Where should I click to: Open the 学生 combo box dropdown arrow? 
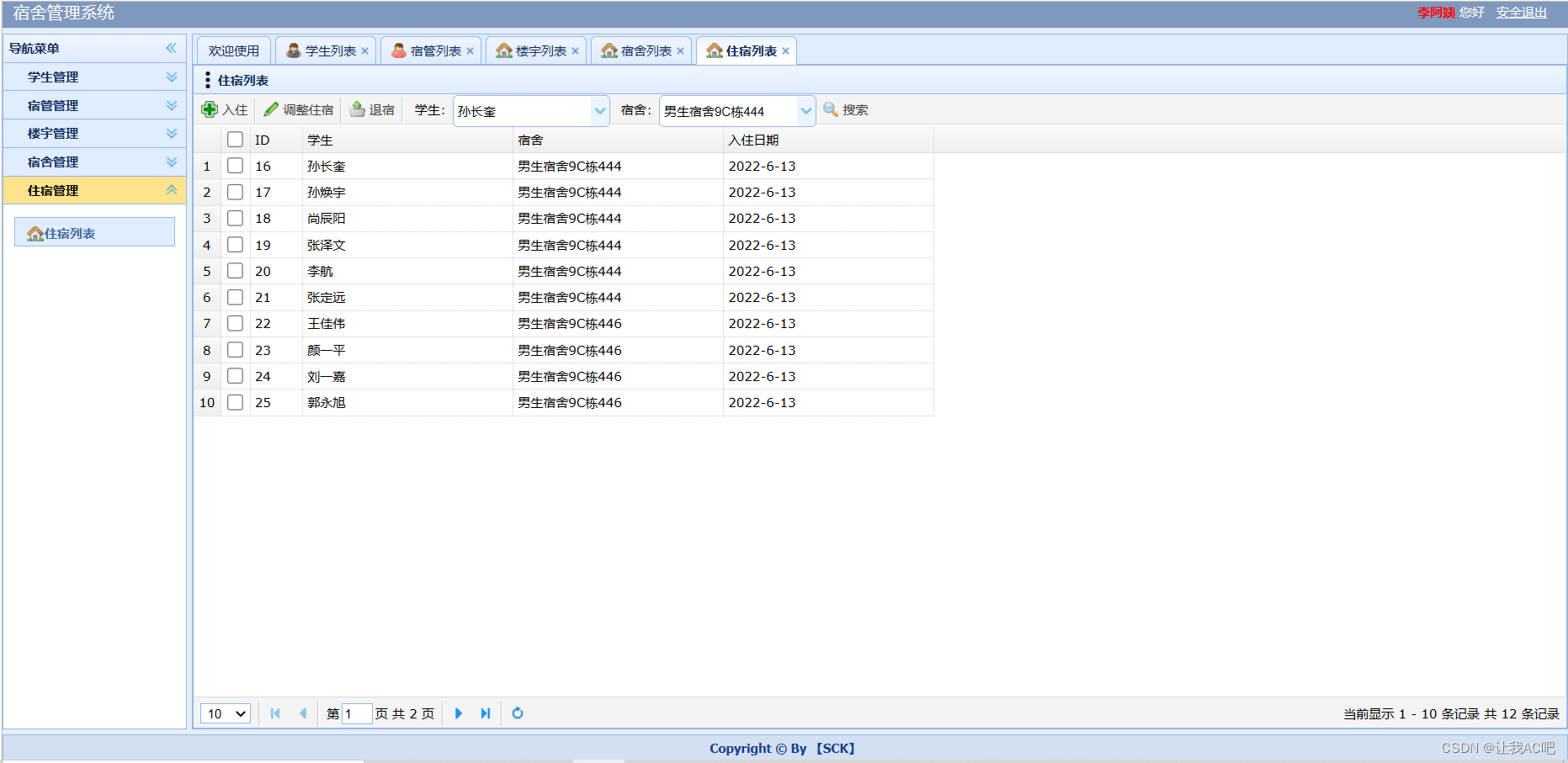pyautogui.click(x=600, y=111)
